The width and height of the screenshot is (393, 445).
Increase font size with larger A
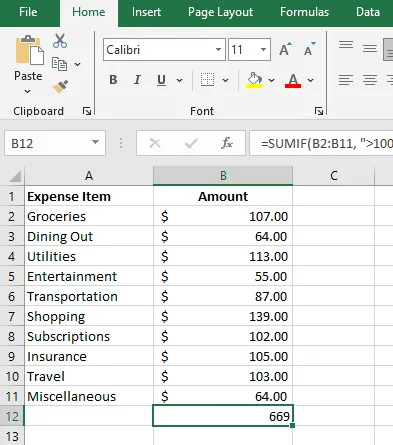285,50
